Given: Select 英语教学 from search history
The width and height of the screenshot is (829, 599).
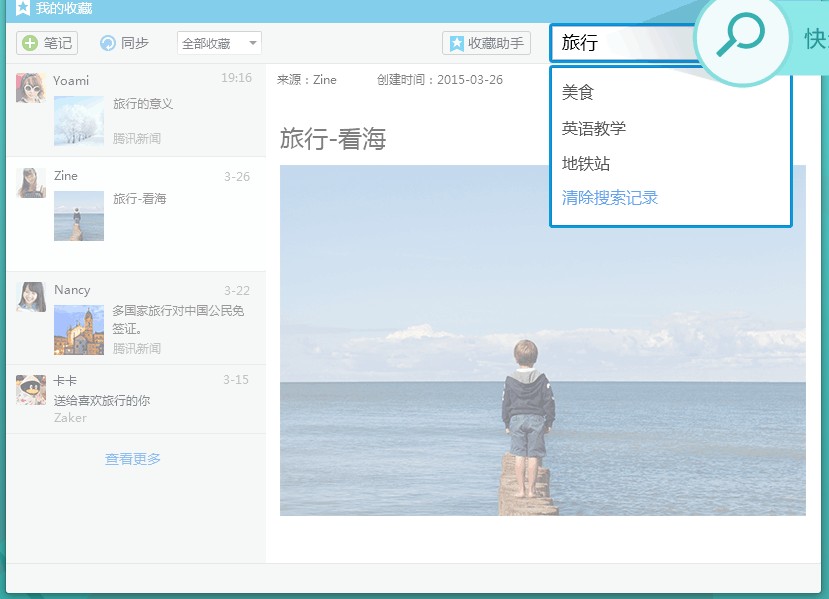Looking at the screenshot, I should [594, 128].
